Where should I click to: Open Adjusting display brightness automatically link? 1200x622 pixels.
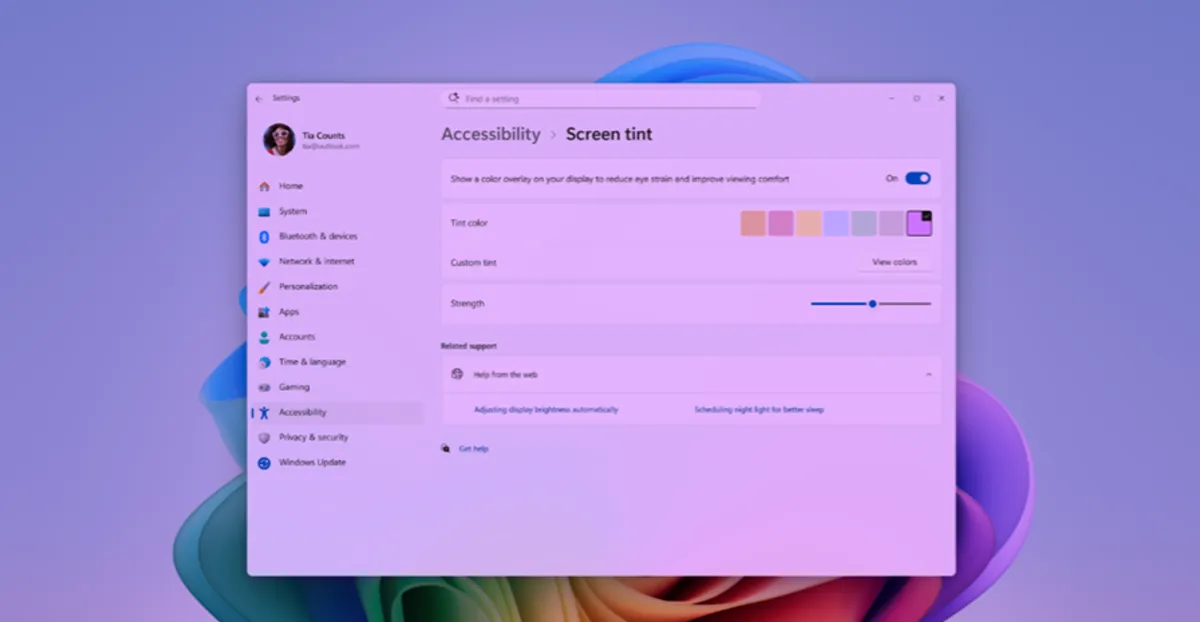546,410
